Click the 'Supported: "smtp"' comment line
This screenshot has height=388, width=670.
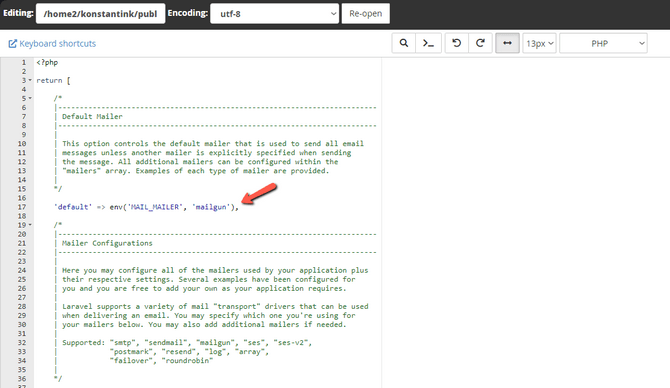(187, 343)
